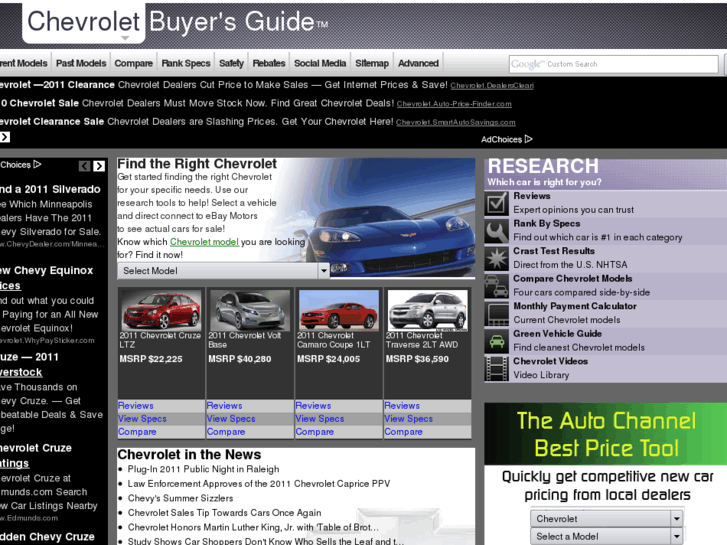Image resolution: width=727 pixels, height=545 pixels.
Task: Open the Past Models menu
Action: (x=81, y=63)
